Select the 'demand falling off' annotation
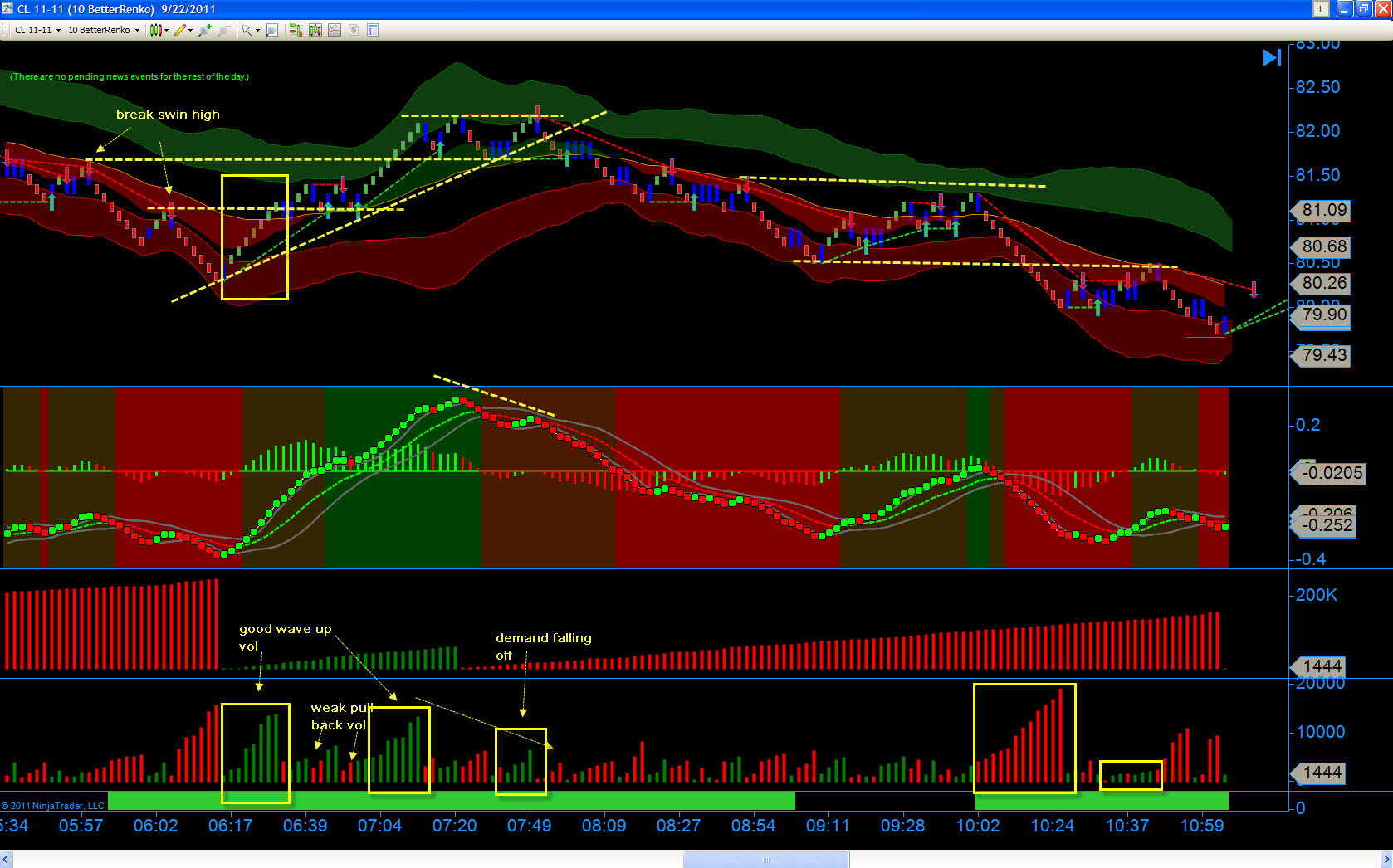This screenshot has width=1393, height=868. tap(544, 646)
